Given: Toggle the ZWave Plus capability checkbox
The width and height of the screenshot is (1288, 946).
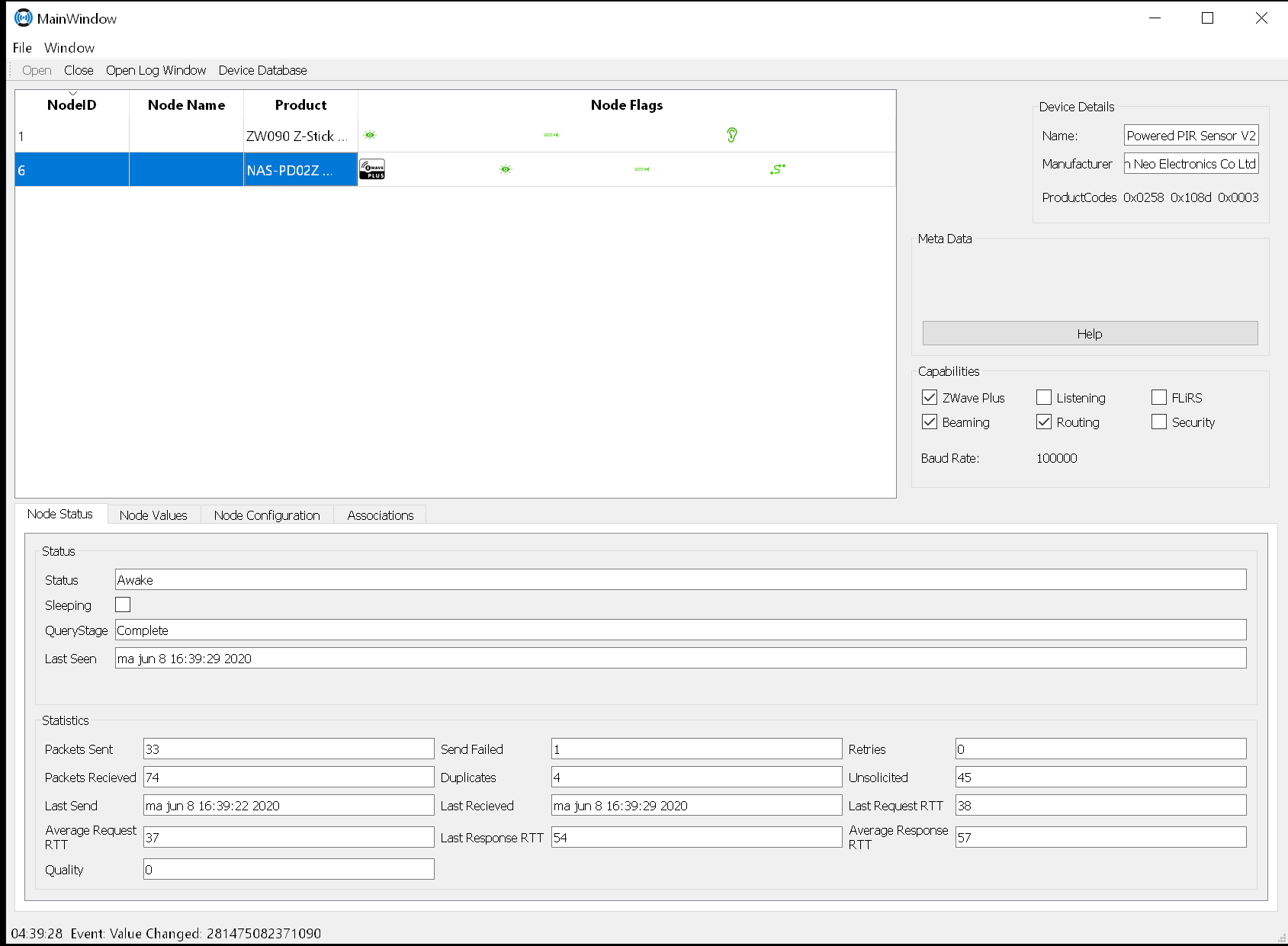Looking at the screenshot, I should 930,397.
